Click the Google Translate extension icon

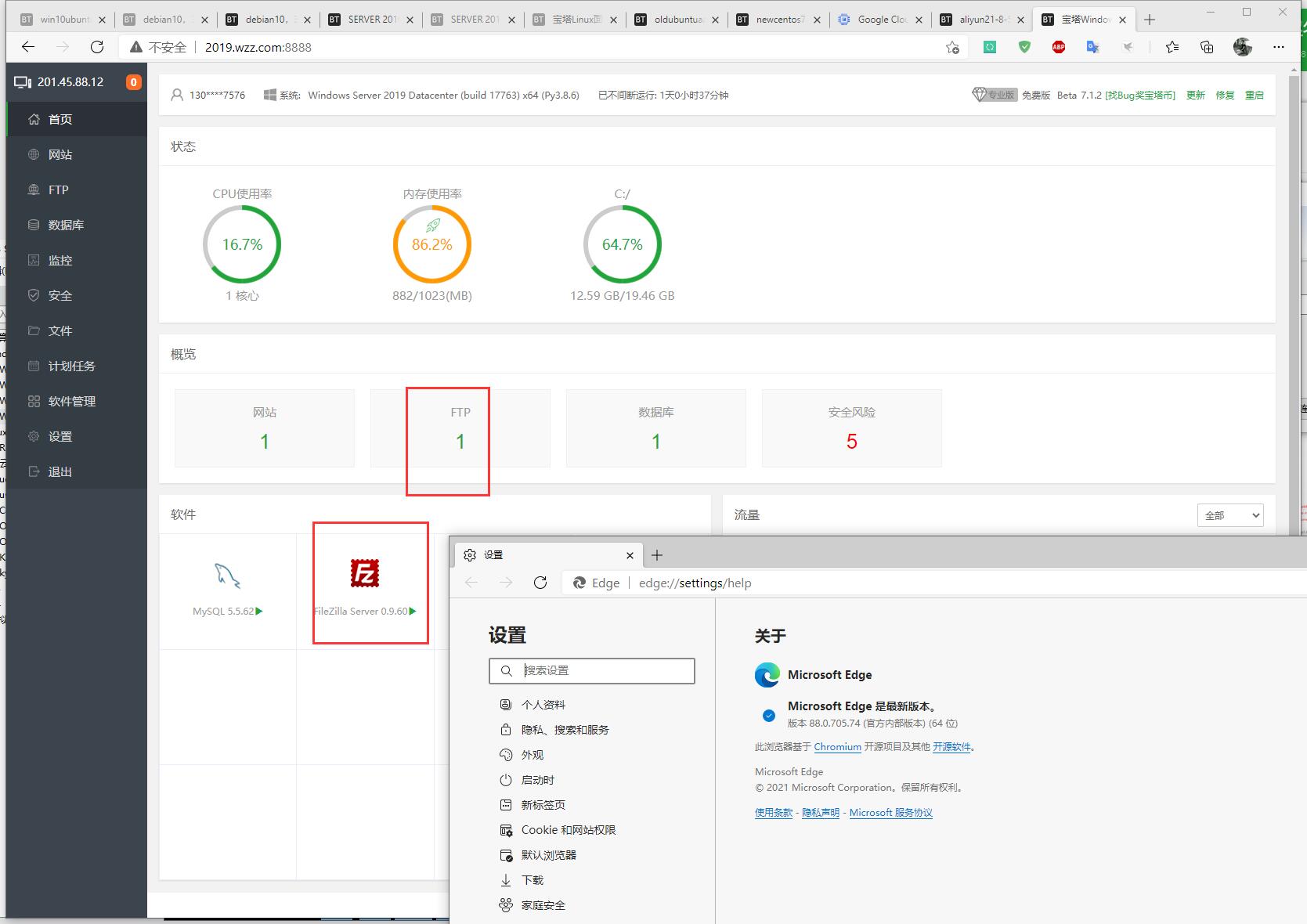tap(1093, 47)
